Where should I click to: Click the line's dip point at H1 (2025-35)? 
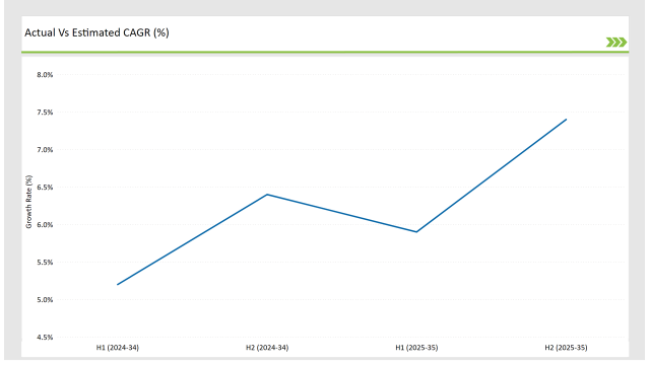(x=417, y=232)
